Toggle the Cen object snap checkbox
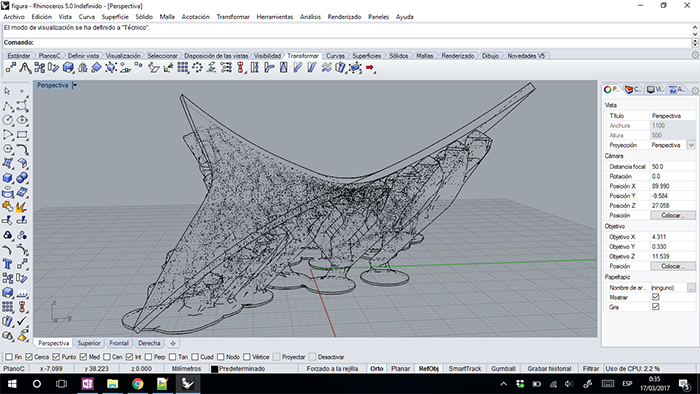The image size is (700, 394). point(107,357)
